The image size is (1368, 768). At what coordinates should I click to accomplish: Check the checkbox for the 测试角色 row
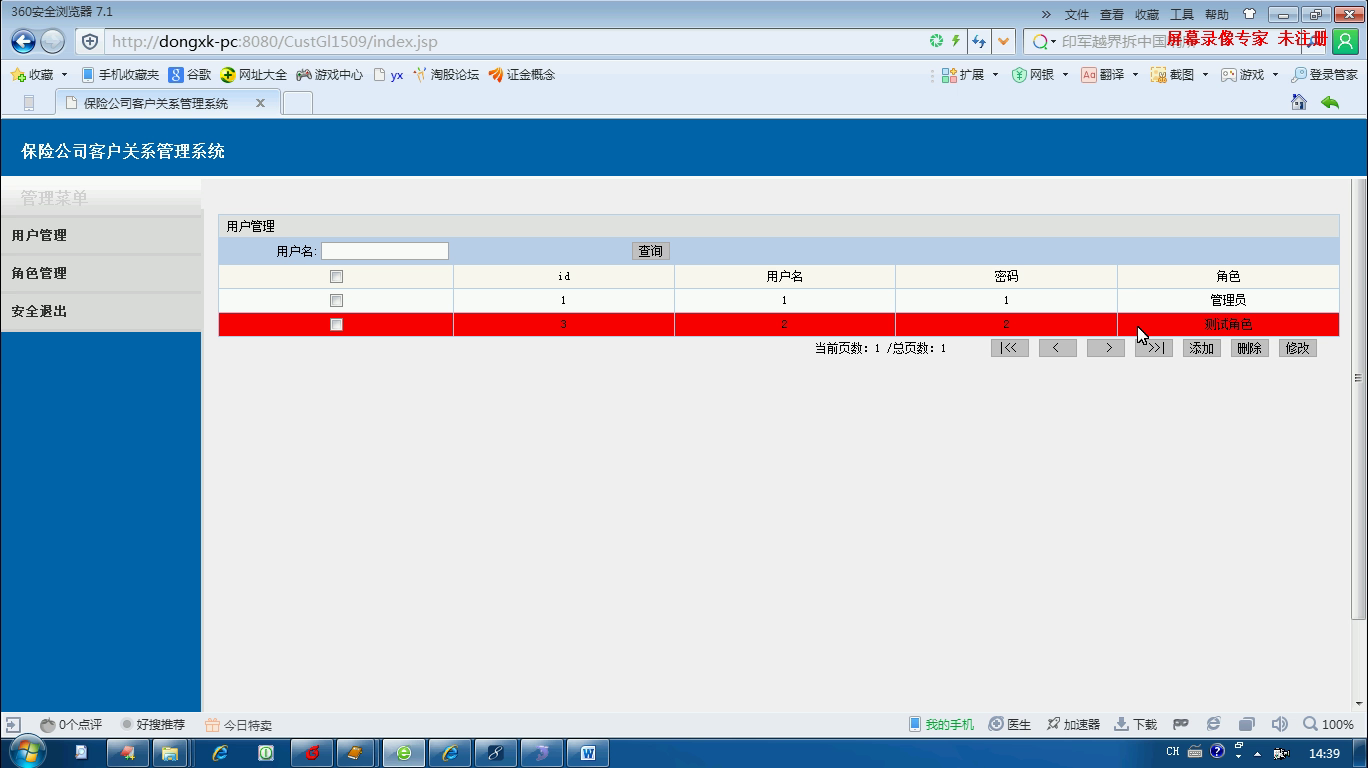(x=336, y=324)
